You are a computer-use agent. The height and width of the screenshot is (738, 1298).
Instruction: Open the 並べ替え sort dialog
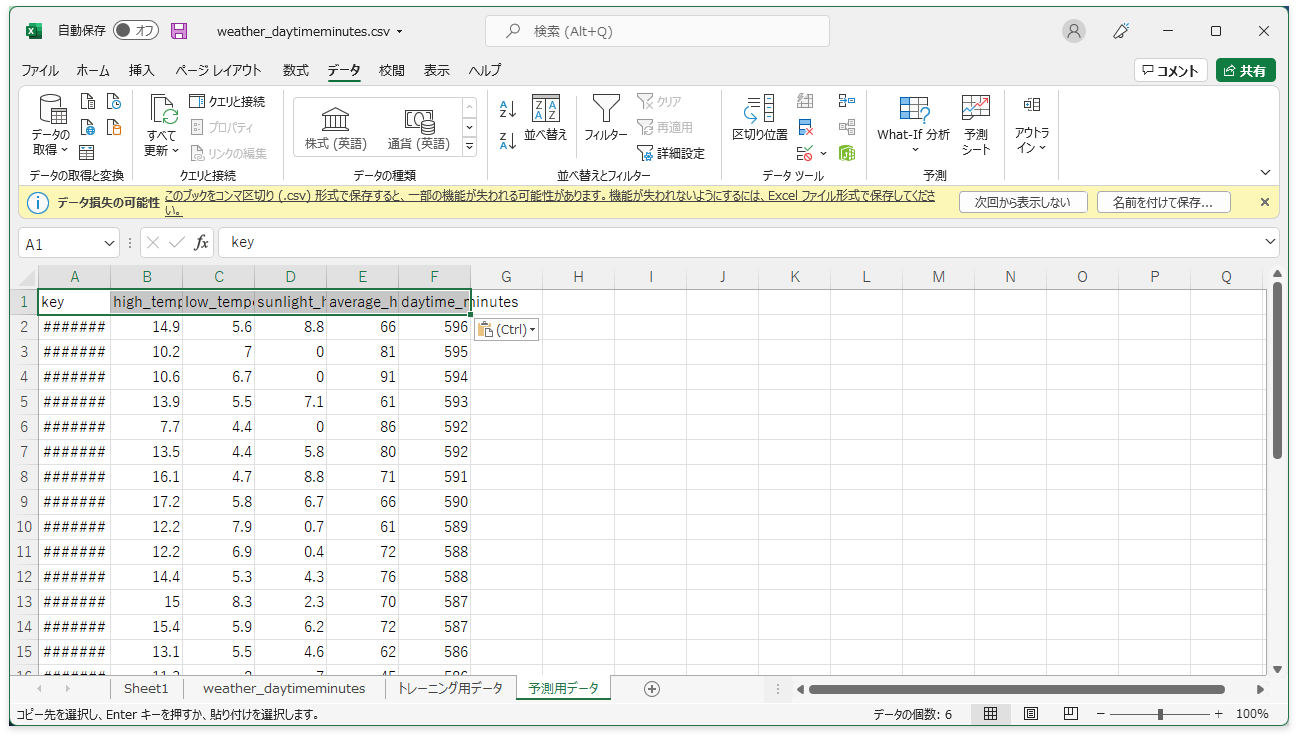click(x=546, y=118)
